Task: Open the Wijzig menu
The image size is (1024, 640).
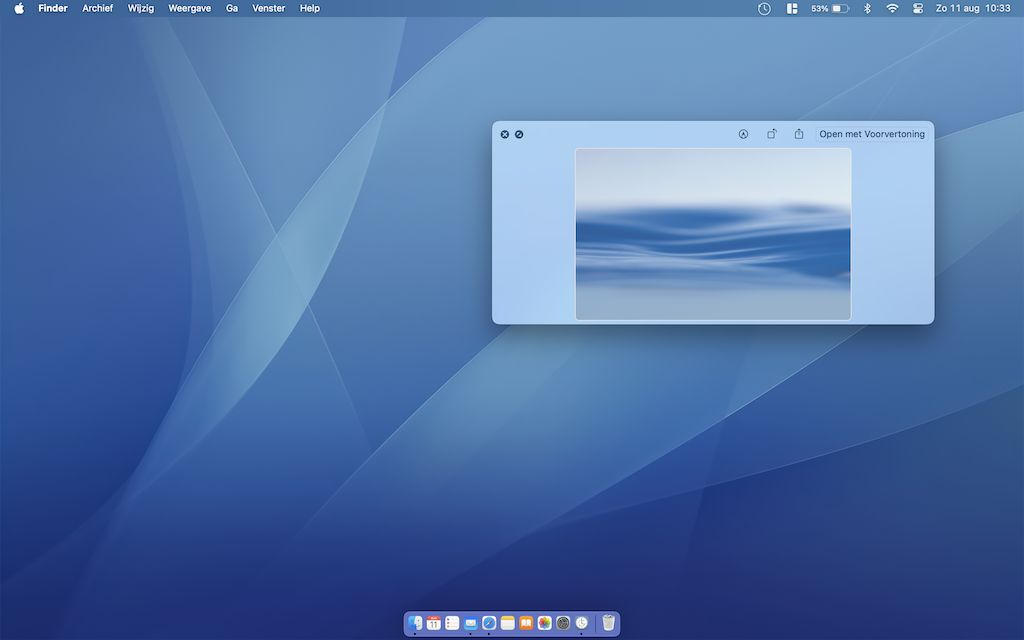Action: [140, 8]
